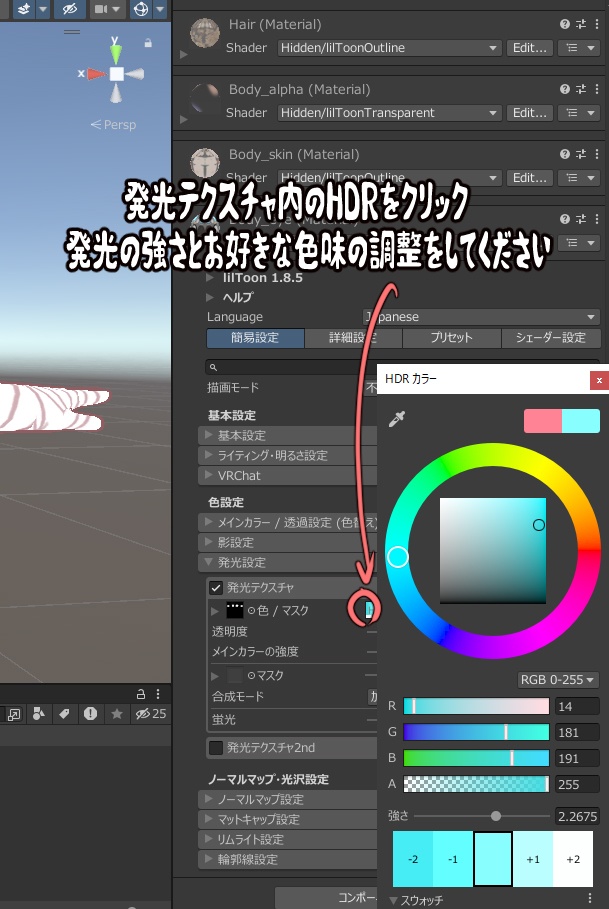Open the Language dropdown
The image size is (609, 909).
482,317
